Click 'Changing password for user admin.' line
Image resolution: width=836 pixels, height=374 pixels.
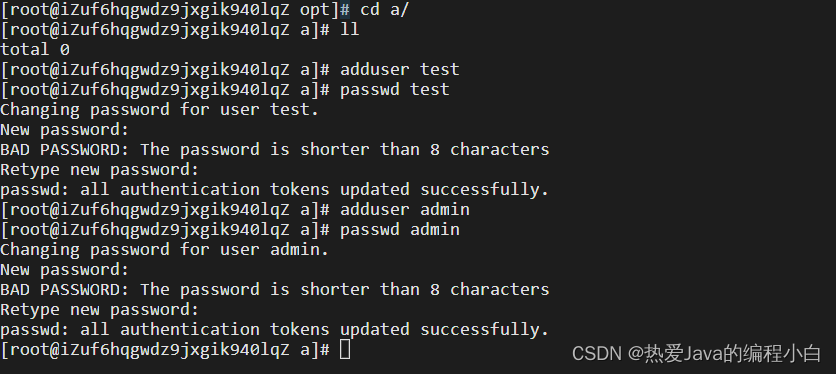[x=165, y=249]
